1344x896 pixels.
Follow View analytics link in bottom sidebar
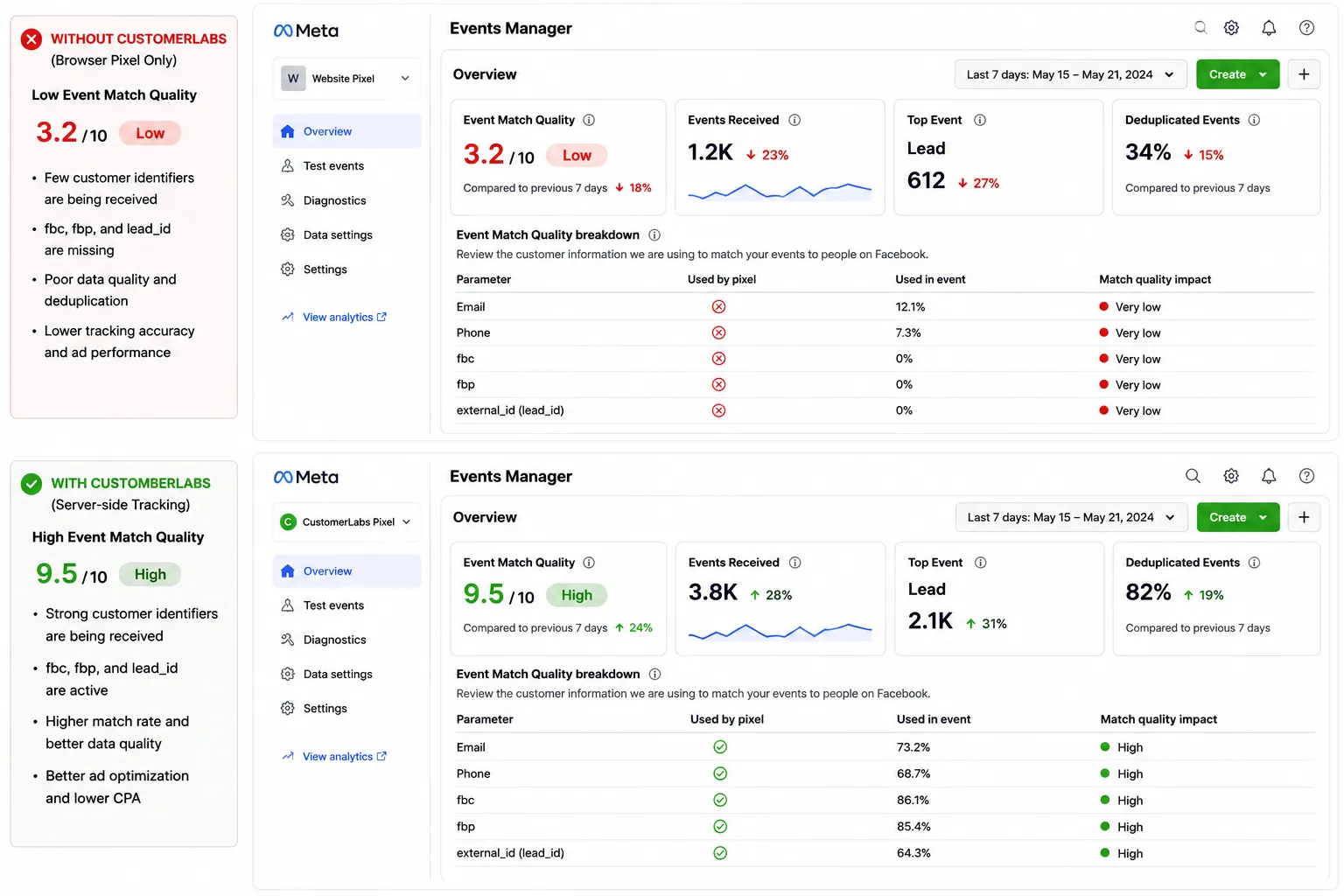(334, 757)
